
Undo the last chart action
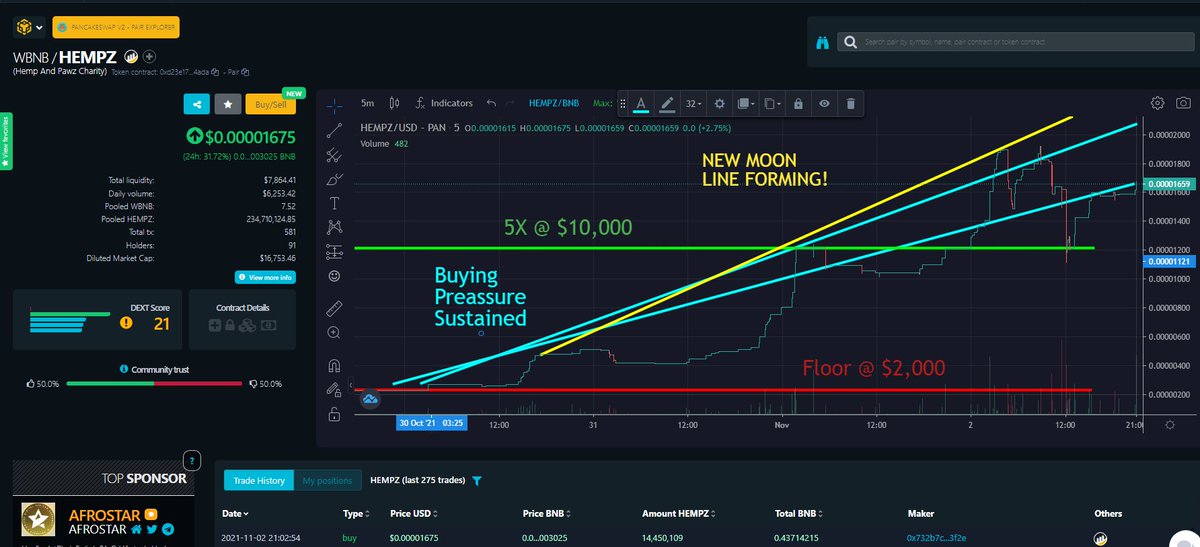491,103
